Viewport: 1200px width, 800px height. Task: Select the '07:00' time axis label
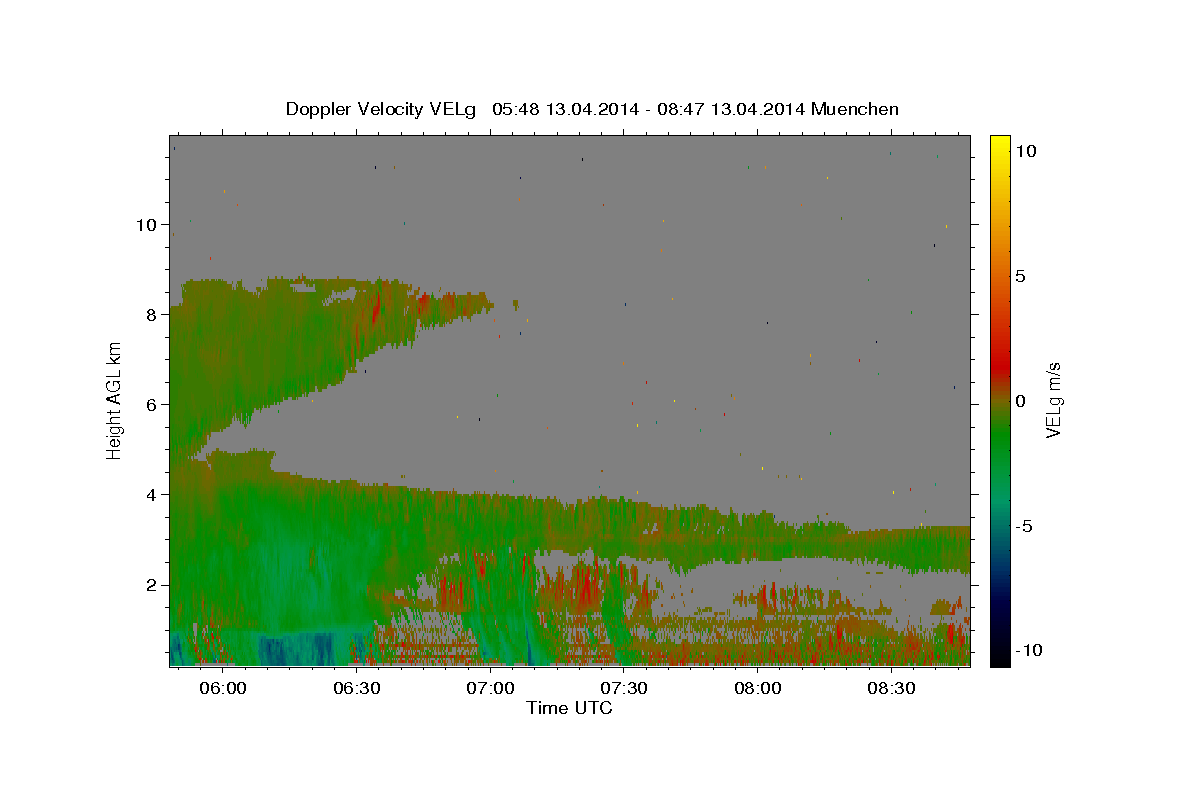(x=490, y=688)
